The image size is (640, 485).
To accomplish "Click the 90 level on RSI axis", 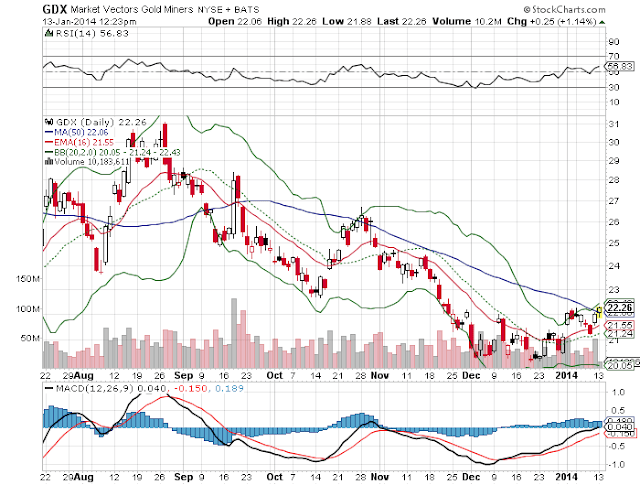I will [x=613, y=41].
